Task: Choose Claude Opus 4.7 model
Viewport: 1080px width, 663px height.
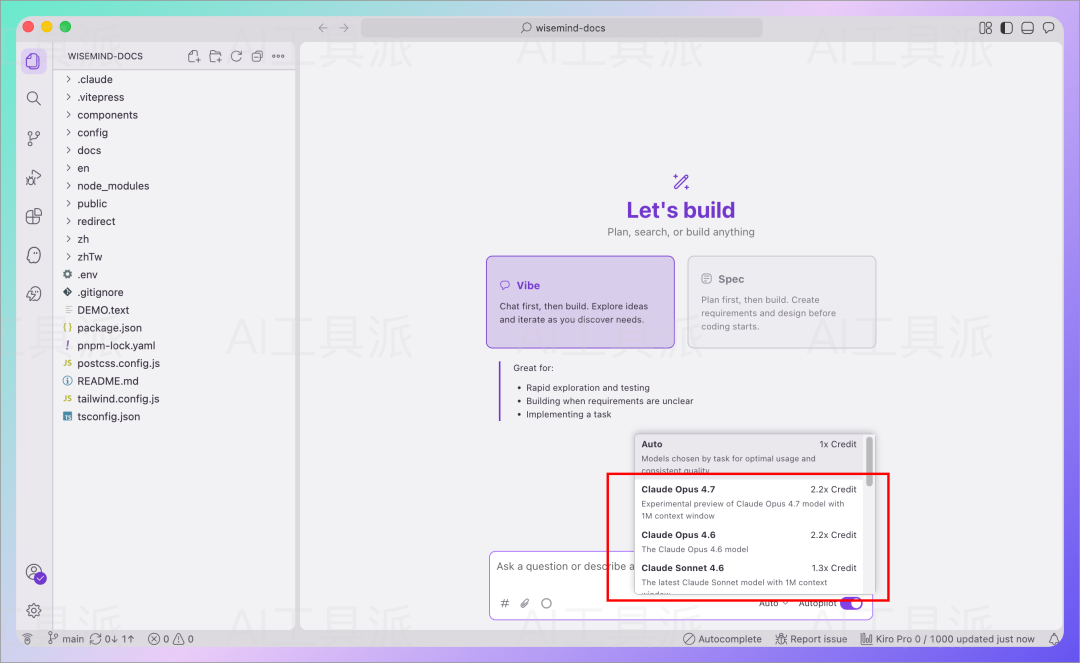Action: point(749,502)
